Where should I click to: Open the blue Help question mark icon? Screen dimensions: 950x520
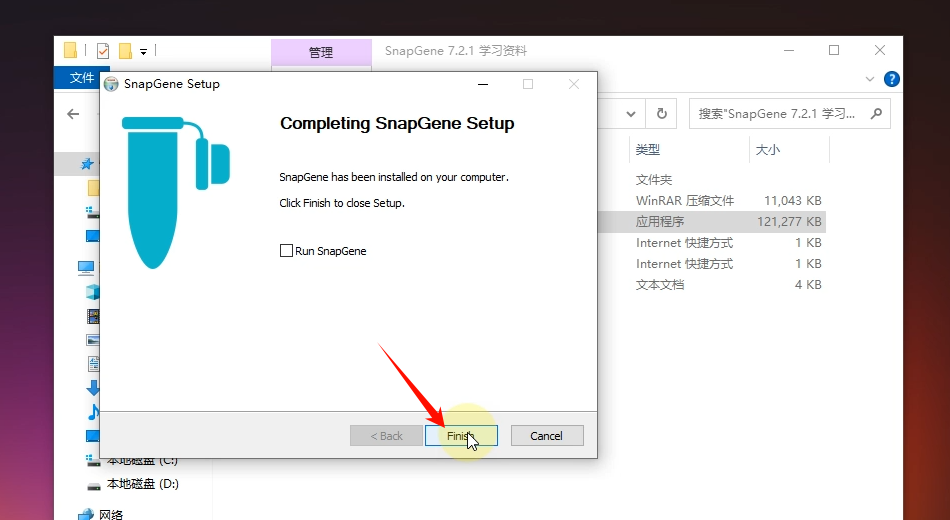892,79
